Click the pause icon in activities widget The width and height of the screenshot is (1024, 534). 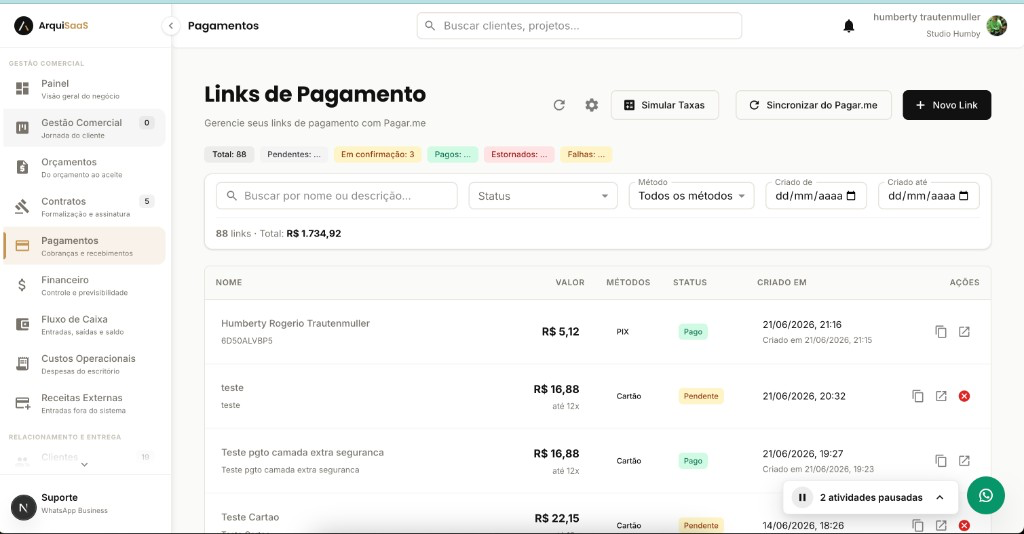point(802,497)
